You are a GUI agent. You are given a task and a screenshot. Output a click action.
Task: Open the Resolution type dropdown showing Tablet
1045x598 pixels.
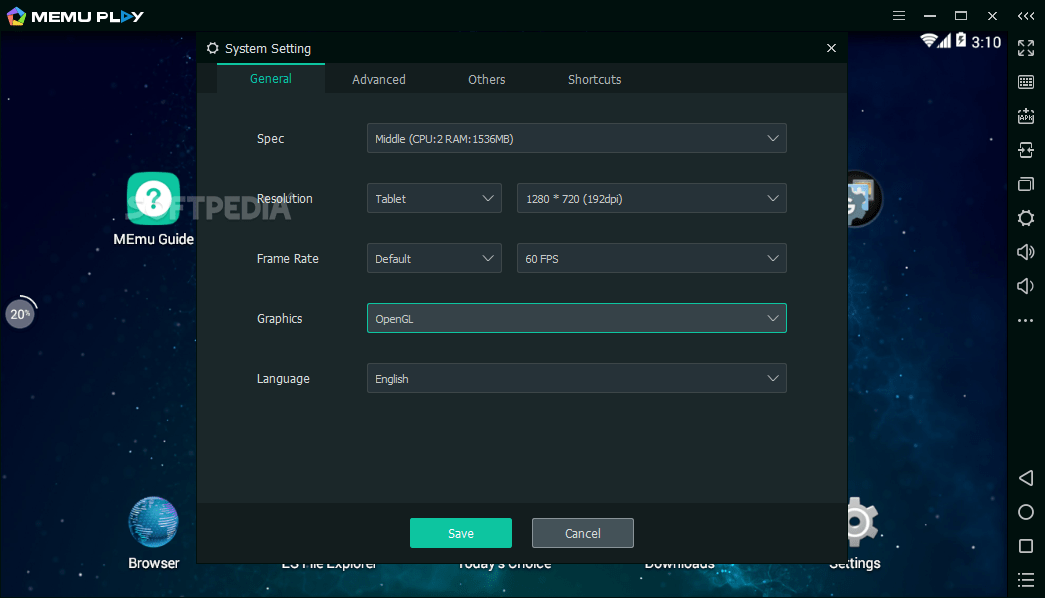(434, 198)
